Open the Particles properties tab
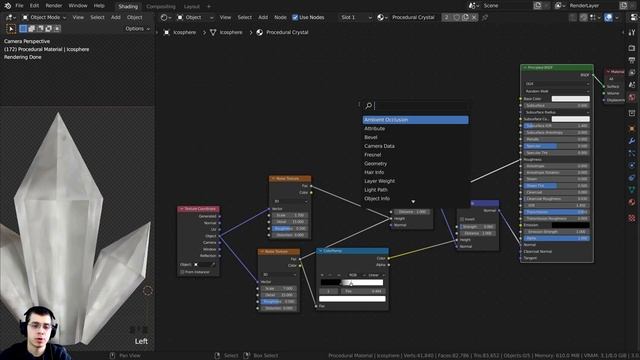The height and width of the screenshot is (360, 640). [x=632, y=153]
